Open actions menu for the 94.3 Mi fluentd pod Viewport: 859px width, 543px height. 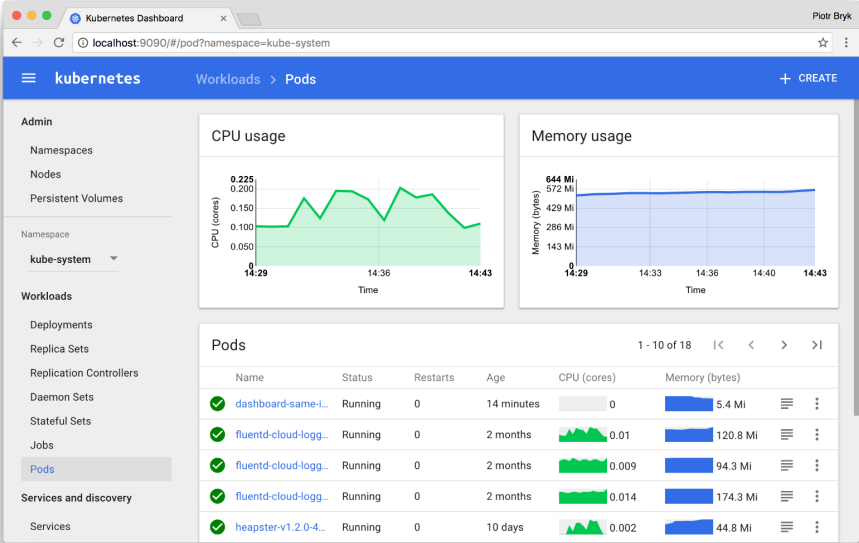tap(817, 465)
